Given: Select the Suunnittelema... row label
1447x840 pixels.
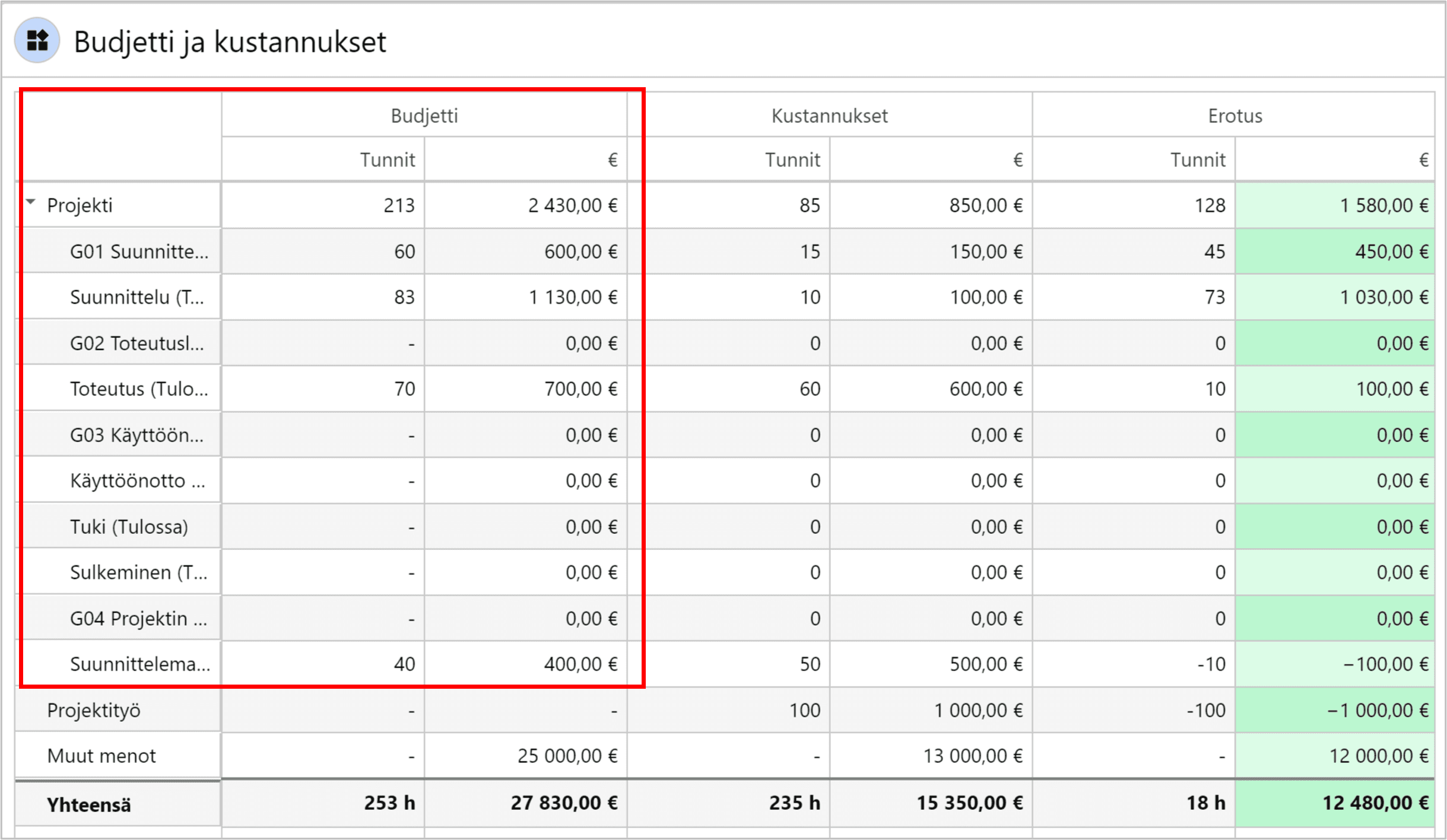Looking at the screenshot, I should 140,664.
